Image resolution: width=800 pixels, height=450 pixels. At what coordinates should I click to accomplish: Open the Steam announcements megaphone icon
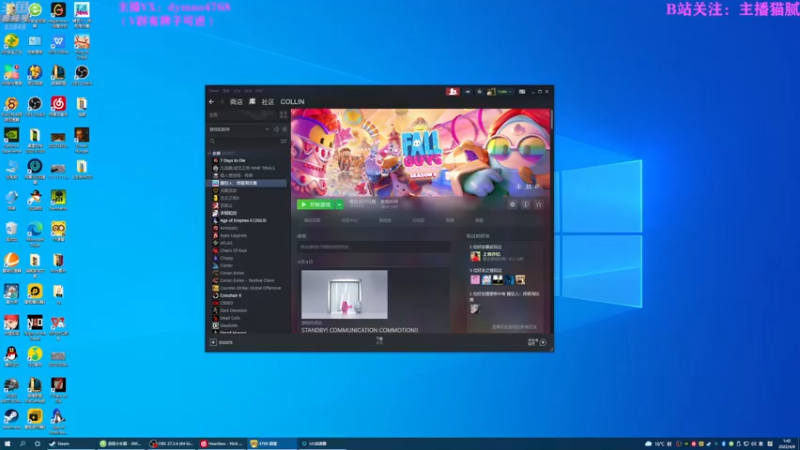point(468,91)
